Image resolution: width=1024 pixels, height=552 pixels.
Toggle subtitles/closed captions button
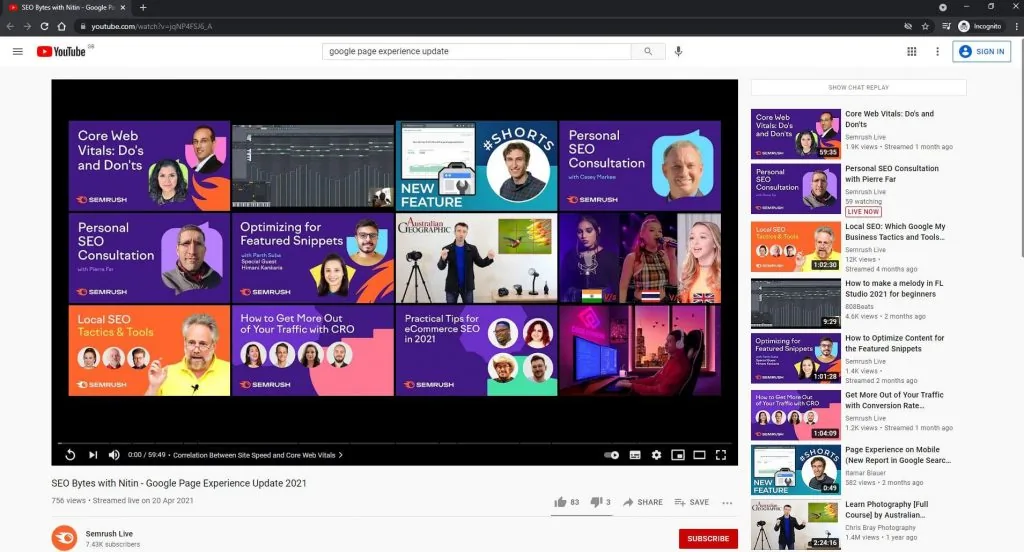pos(635,455)
